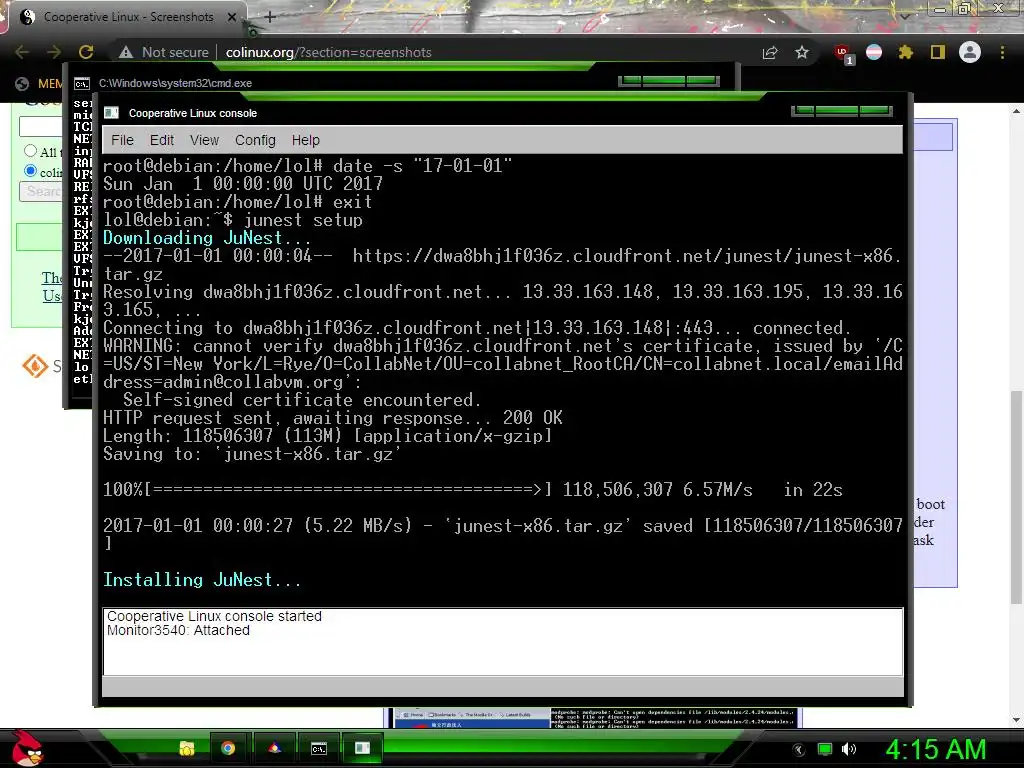Toggle Chrome's side panel icon
Screen dimensions: 1024x768
(x=938, y=52)
